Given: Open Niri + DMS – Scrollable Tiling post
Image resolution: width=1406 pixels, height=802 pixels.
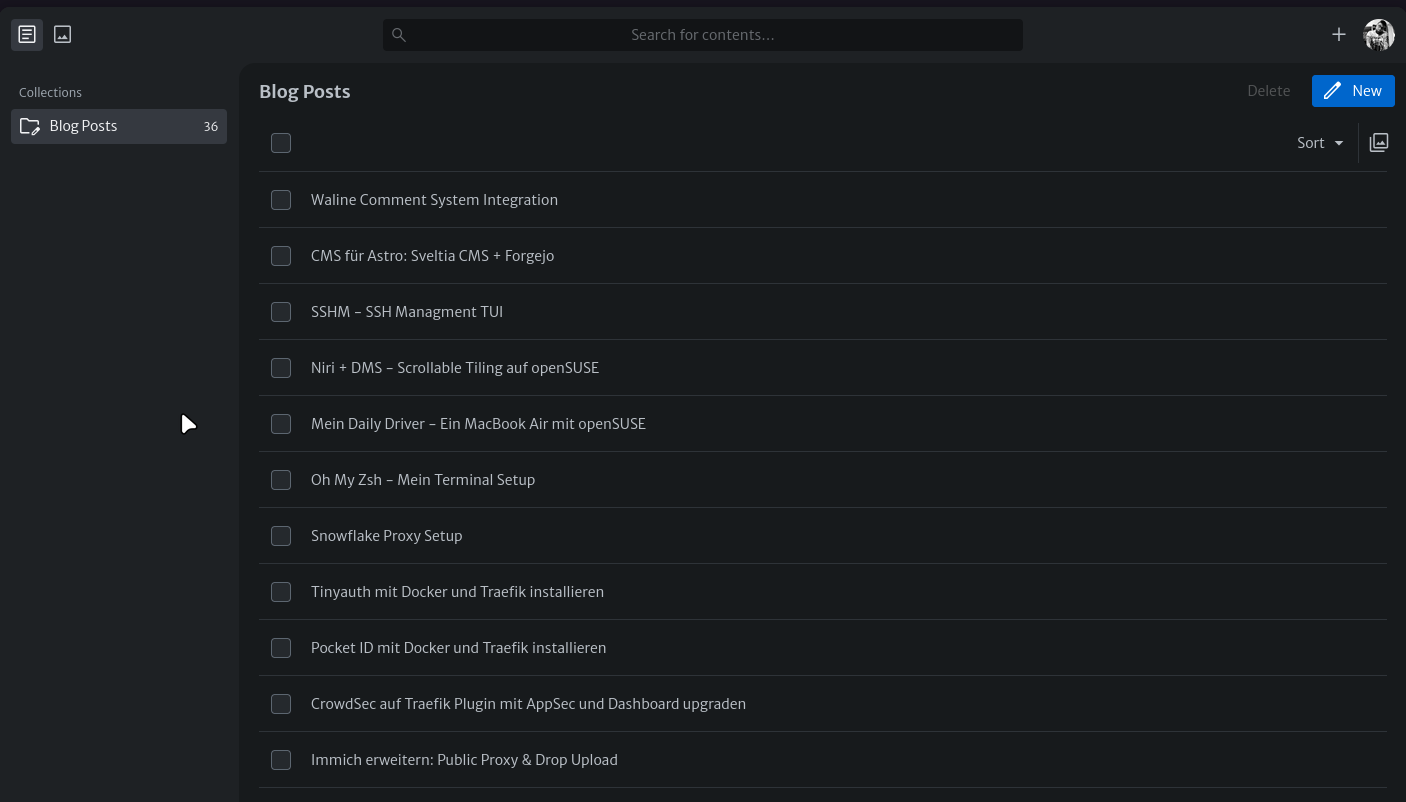Looking at the screenshot, I should (455, 368).
